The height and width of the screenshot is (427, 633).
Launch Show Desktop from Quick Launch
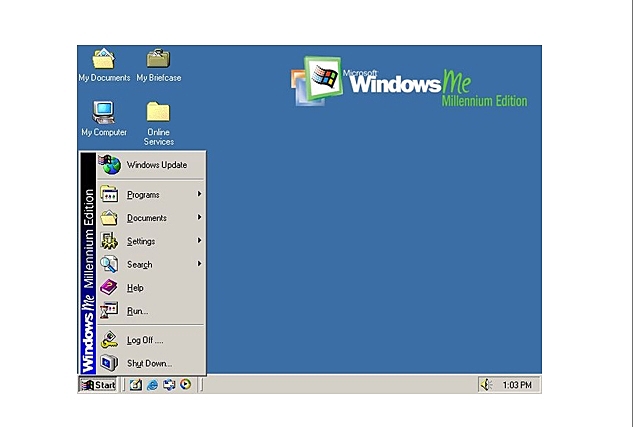click(x=135, y=385)
